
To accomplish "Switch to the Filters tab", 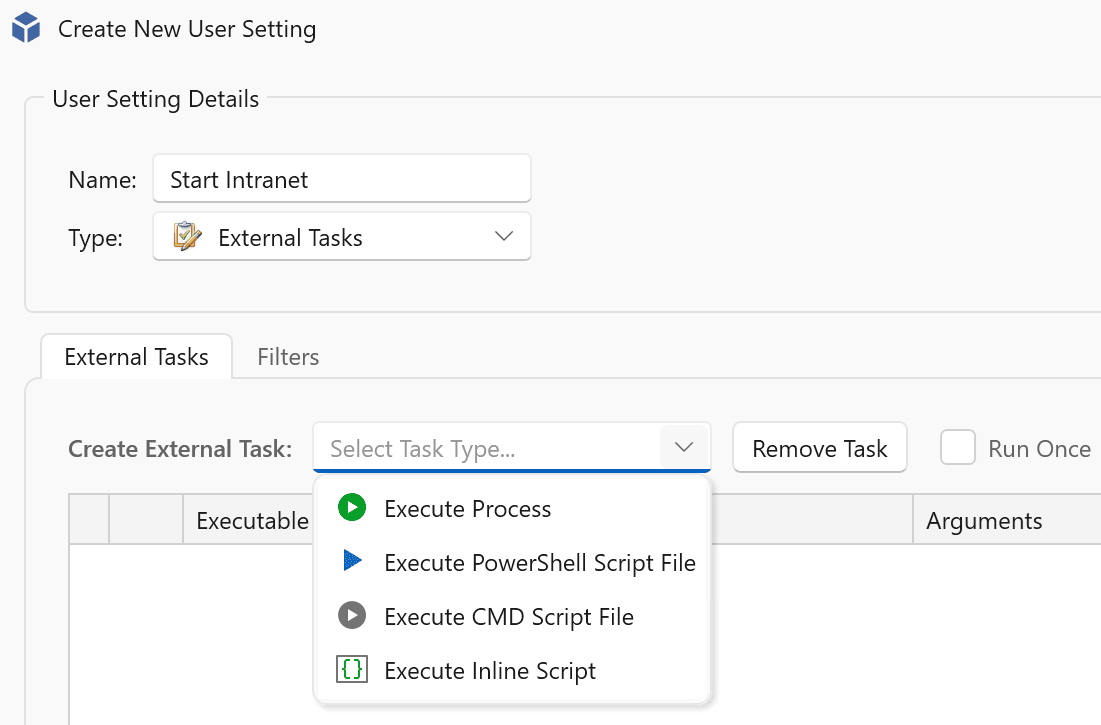I will click(288, 357).
